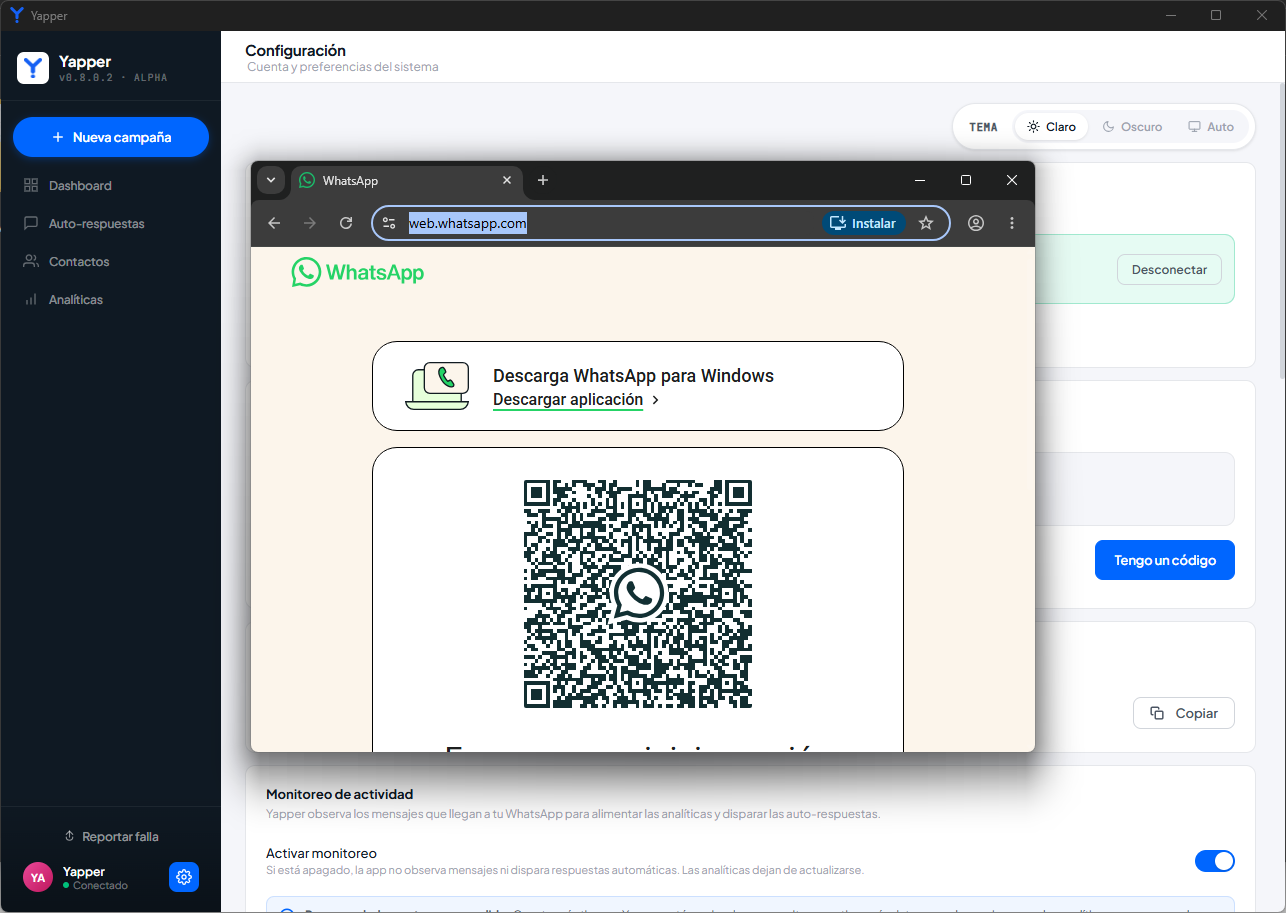Open Contactos page
Screen dimensions: 1286x913
(110, 261)
